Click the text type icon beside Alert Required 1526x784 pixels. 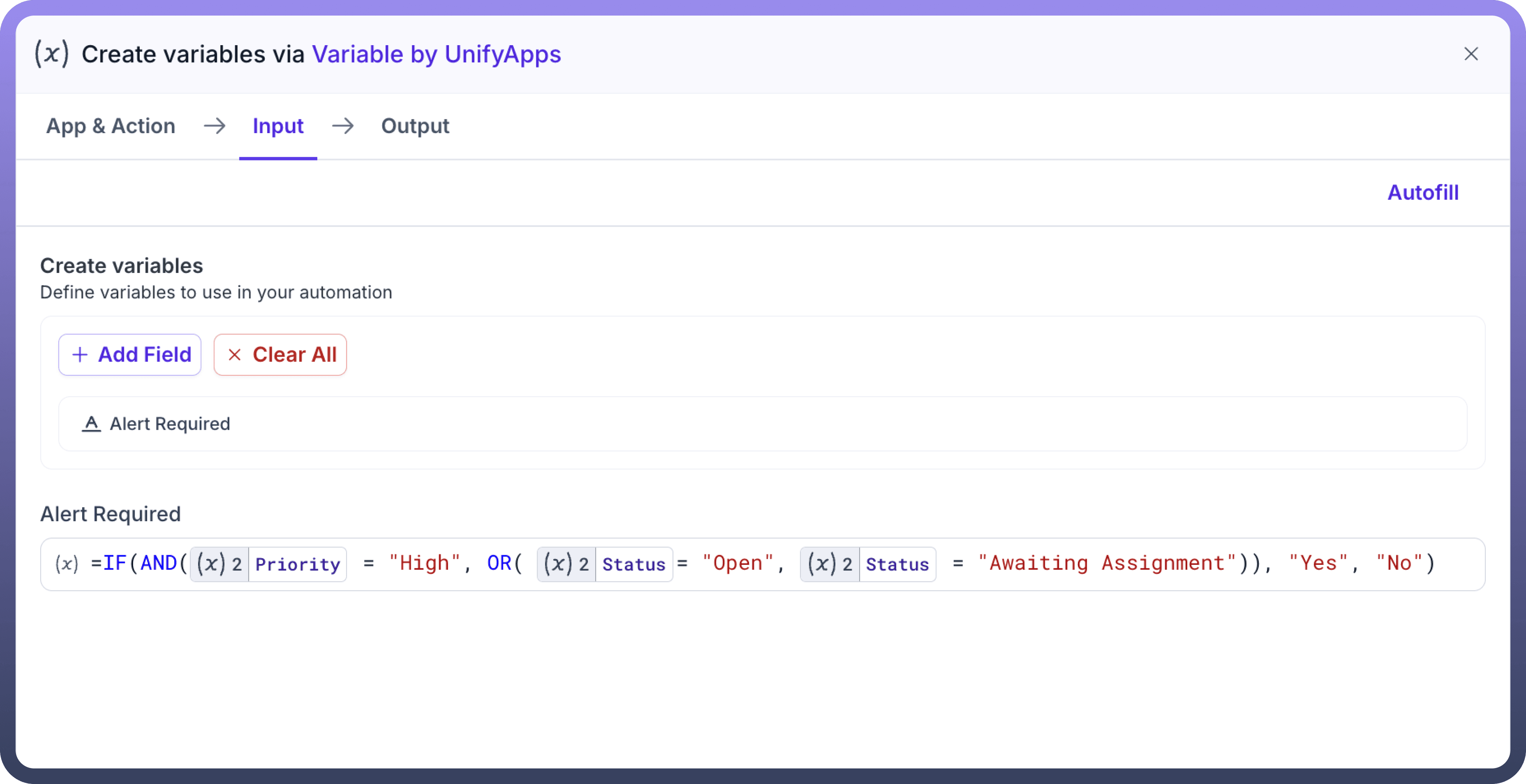91,424
